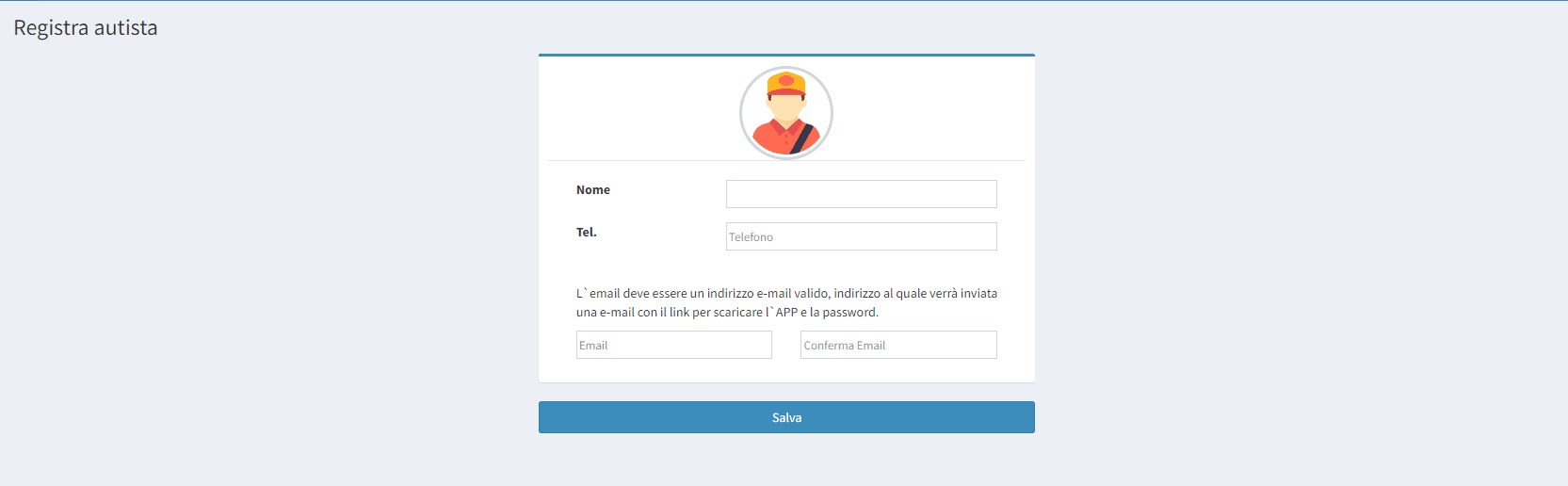The image size is (1568, 486).
Task: Click the right end of the Nome field
Action: point(984,194)
